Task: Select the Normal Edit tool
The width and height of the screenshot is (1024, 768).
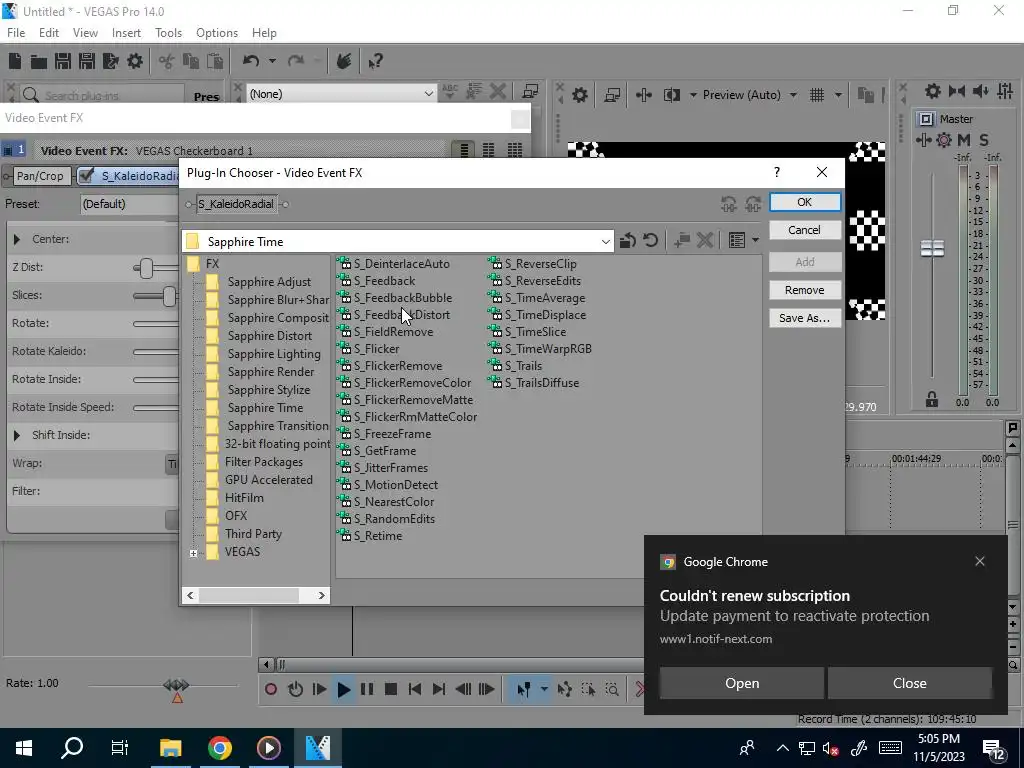Action: [x=523, y=689]
